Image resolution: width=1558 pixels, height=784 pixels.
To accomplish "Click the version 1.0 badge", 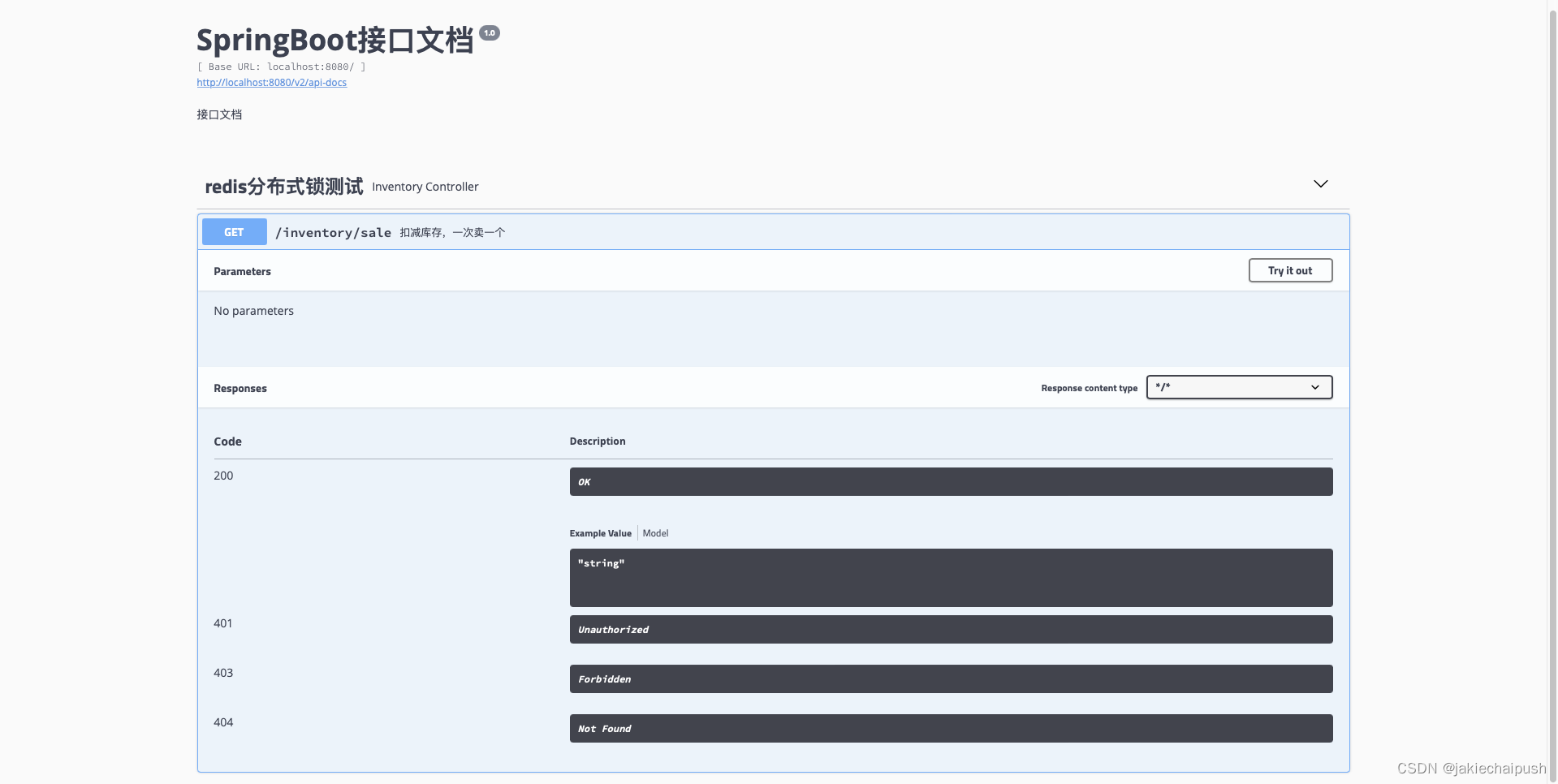I will pyautogui.click(x=490, y=33).
